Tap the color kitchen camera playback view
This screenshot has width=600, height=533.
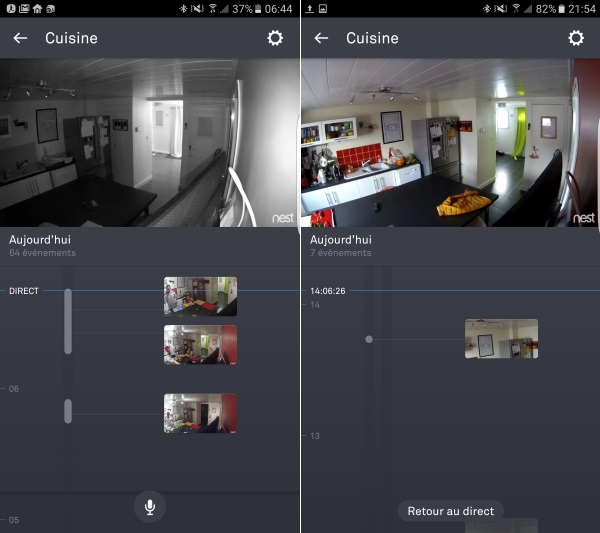450,142
